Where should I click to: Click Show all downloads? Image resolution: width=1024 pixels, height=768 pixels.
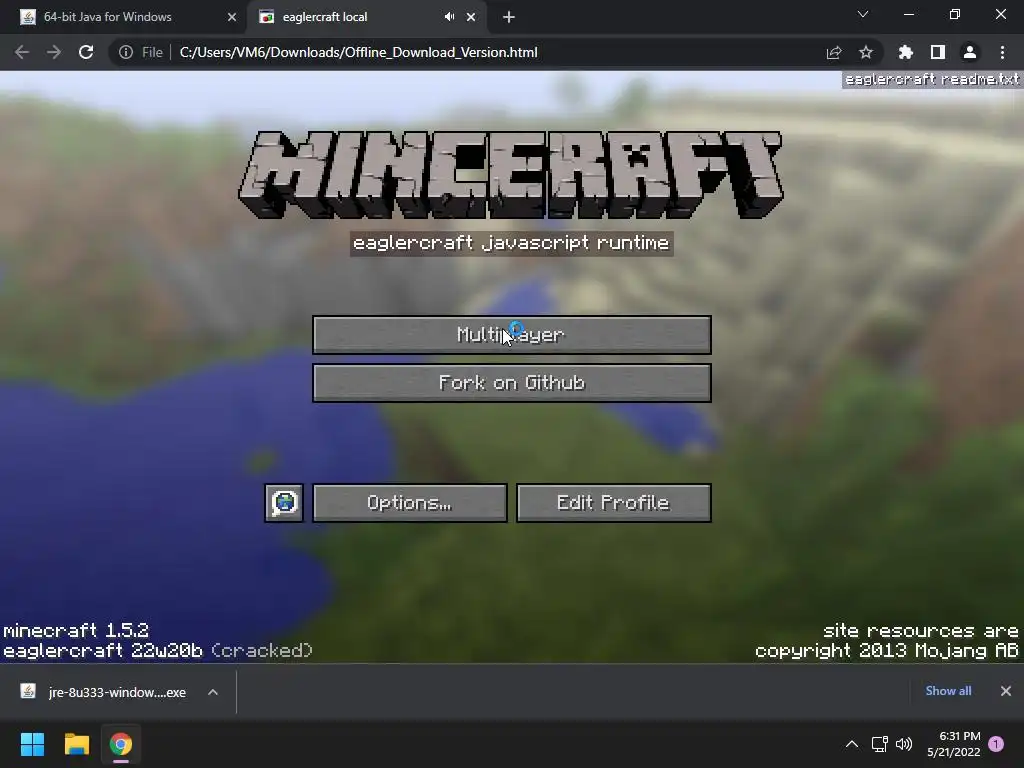click(x=948, y=691)
